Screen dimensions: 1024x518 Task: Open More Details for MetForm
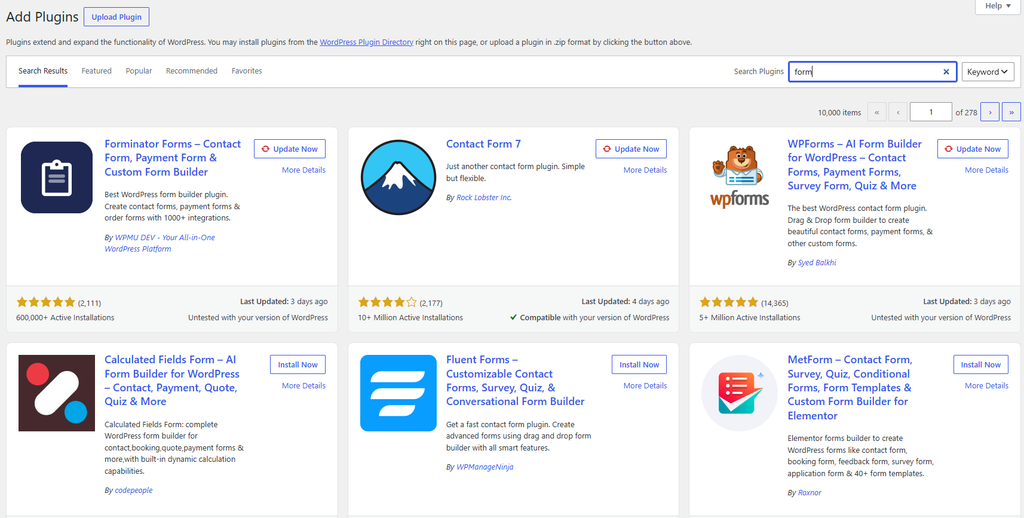pyautogui.click(x=987, y=385)
